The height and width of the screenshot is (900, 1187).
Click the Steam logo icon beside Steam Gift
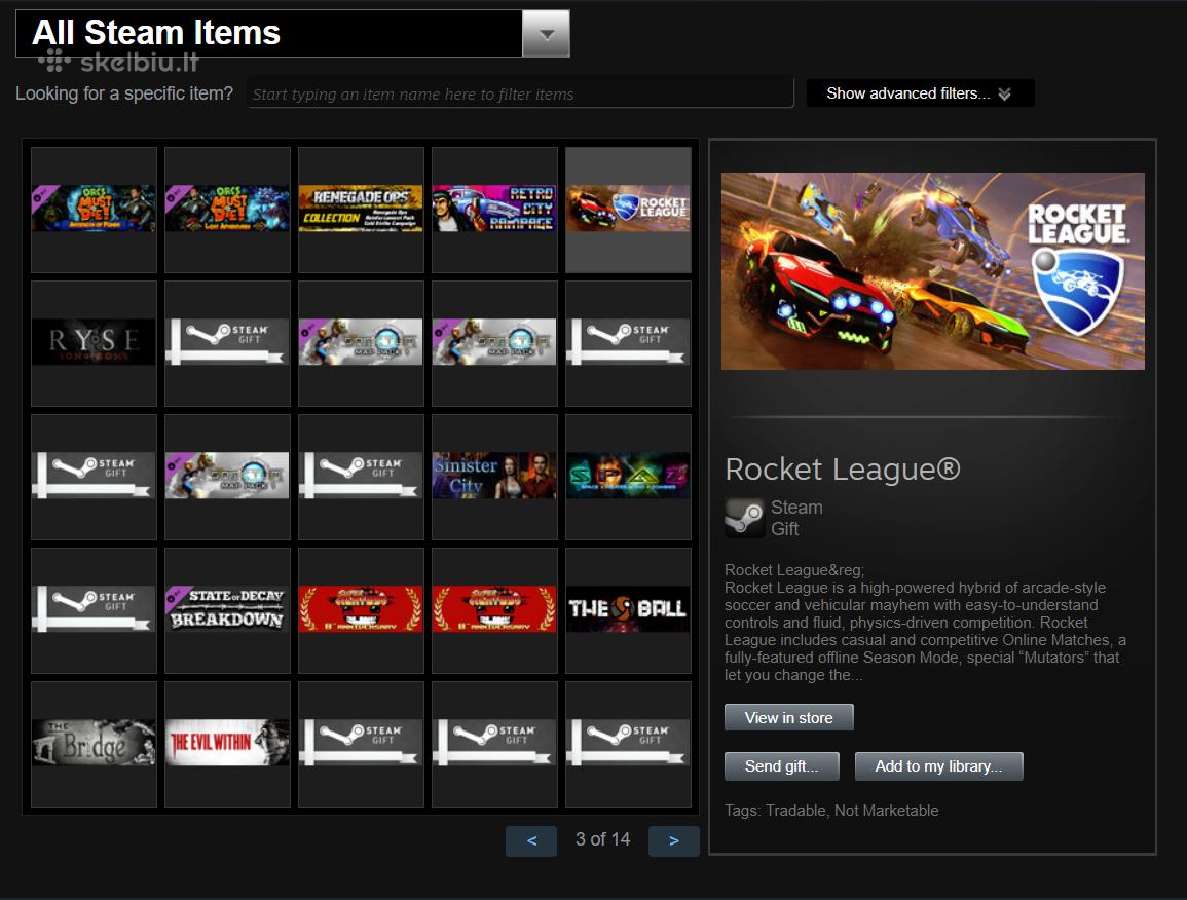click(745, 518)
